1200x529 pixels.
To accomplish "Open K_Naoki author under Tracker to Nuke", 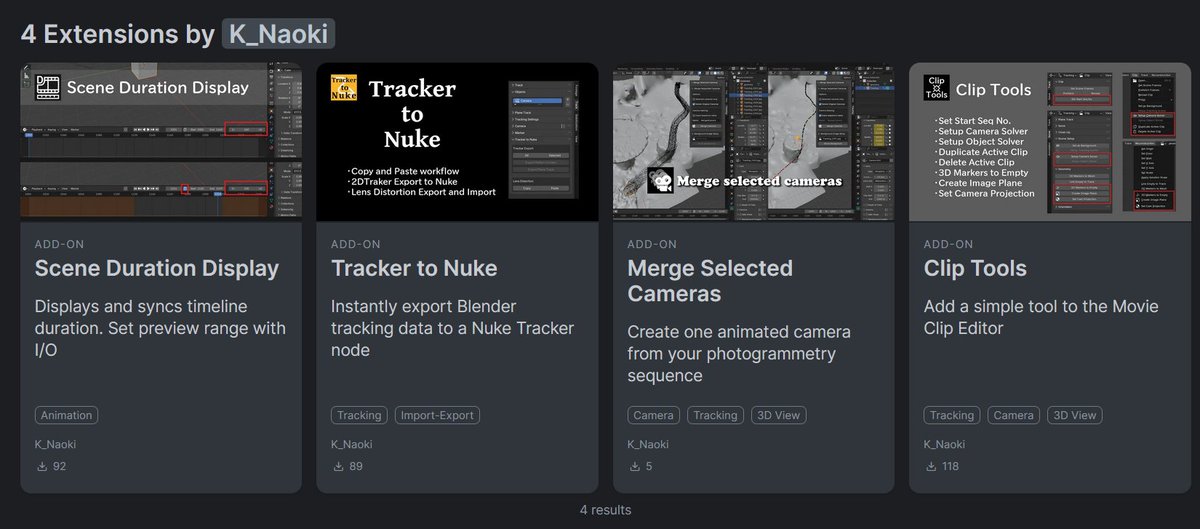I will click(x=351, y=444).
